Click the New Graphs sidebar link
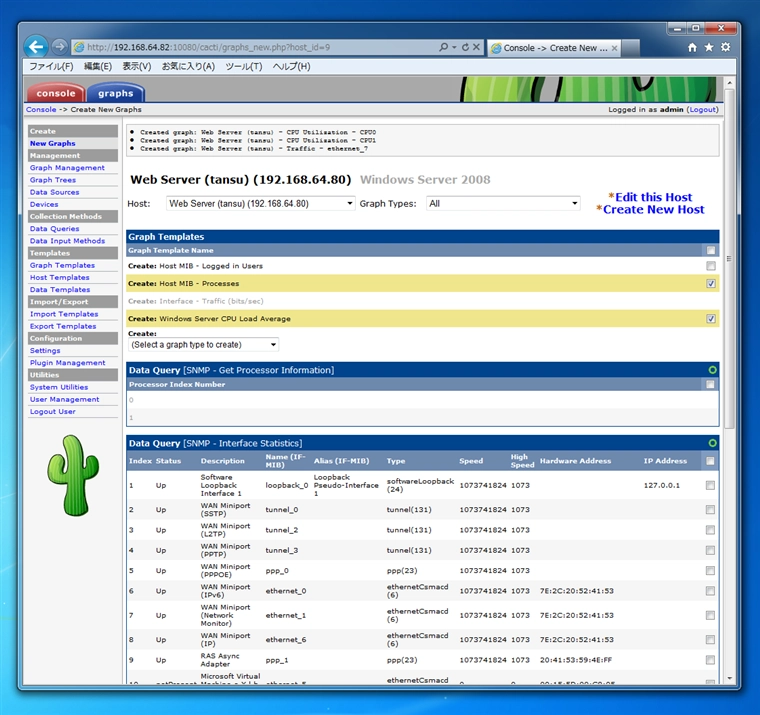This screenshot has height=715, width=760. click(x=52, y=143)
